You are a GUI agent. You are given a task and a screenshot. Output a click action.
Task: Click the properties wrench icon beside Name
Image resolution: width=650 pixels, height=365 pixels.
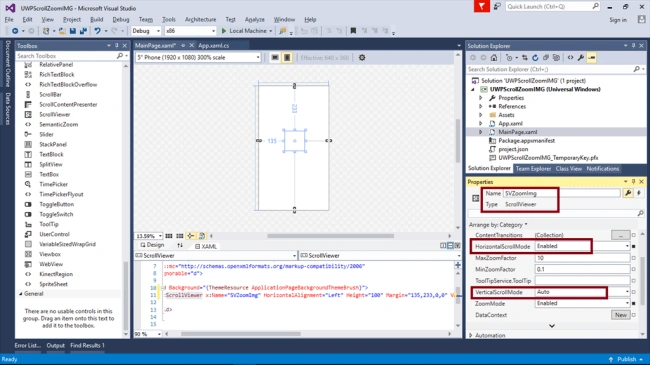[628, 193]
